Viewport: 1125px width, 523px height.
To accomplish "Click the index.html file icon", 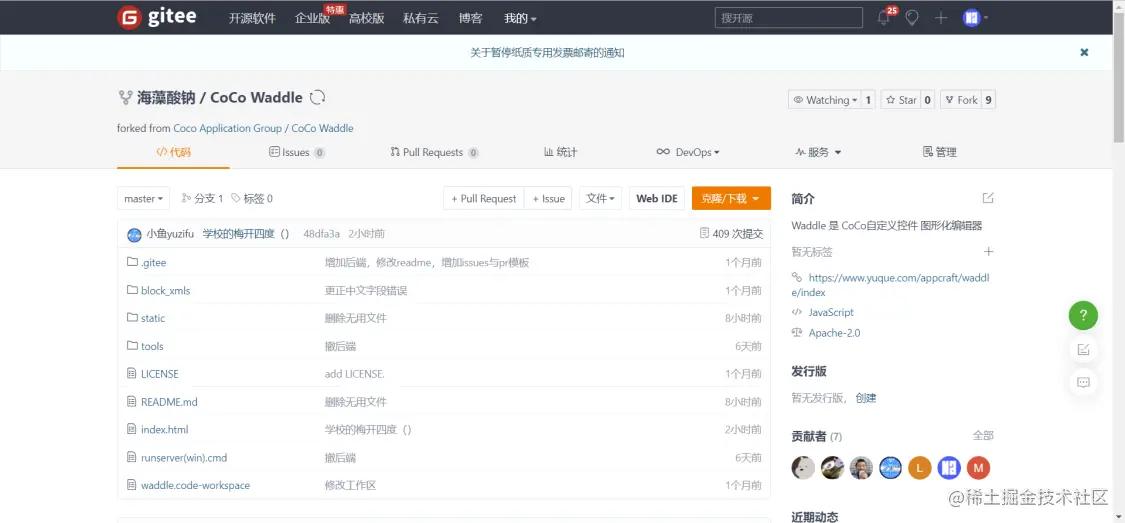I will (131, 428).
